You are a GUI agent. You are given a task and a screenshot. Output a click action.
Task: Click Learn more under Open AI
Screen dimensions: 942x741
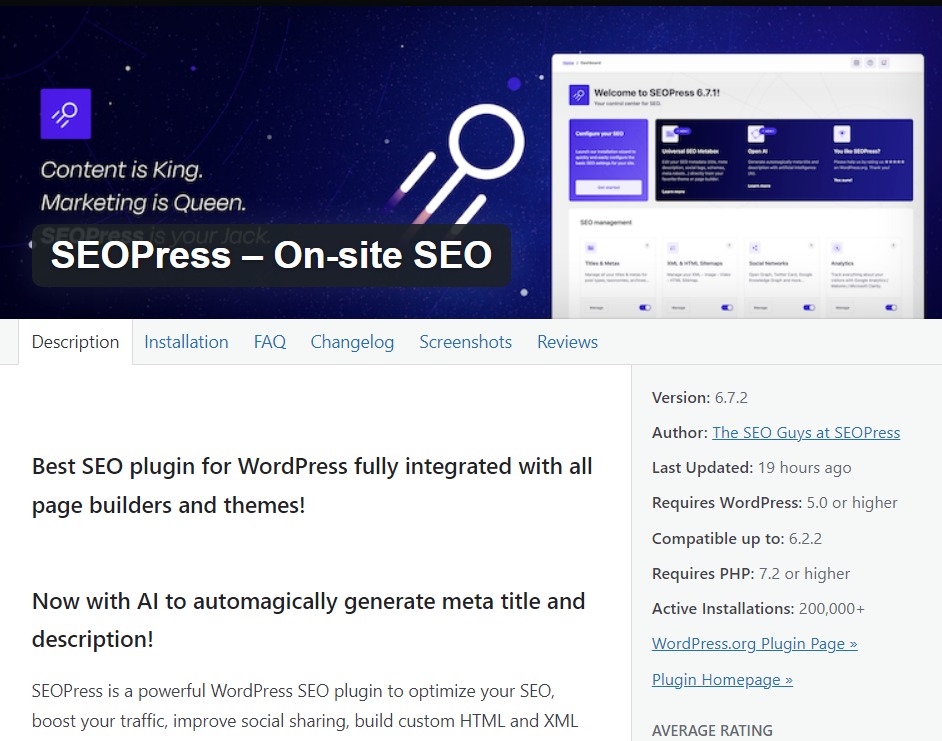[x=759, y=186]
